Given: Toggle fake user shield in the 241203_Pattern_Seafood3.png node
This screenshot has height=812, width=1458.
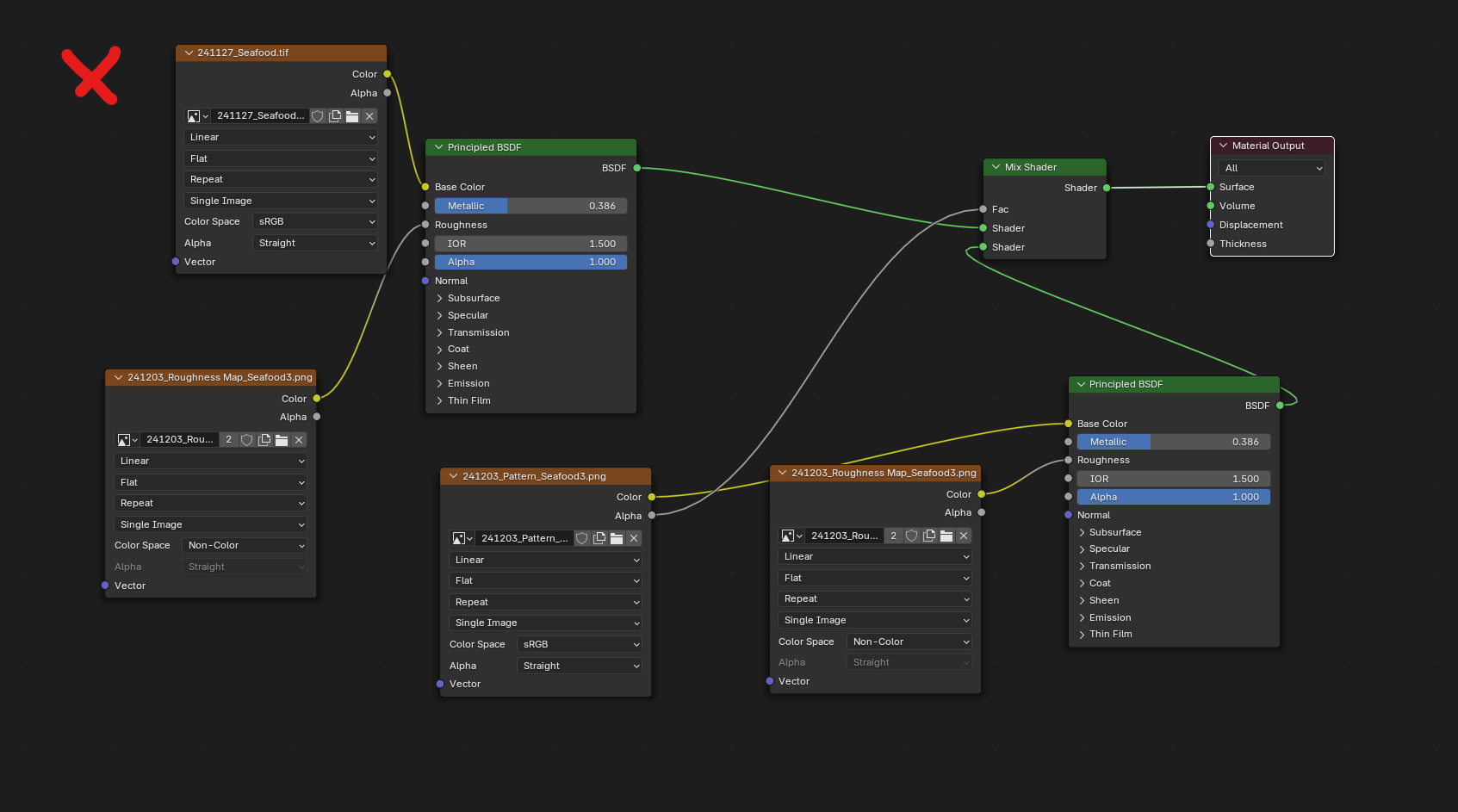Looking at the screenshot, I should 582,538.
